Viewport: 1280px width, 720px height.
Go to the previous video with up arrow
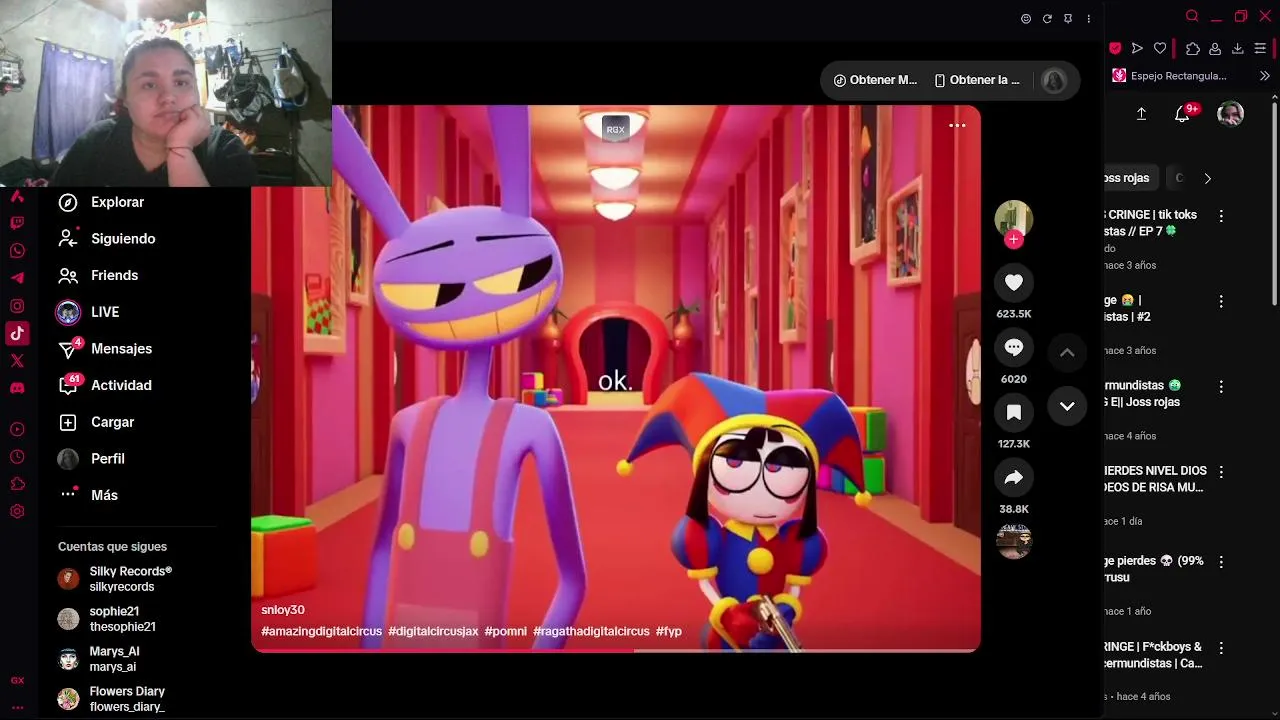pyautogui.click(x=1067, y=352)
